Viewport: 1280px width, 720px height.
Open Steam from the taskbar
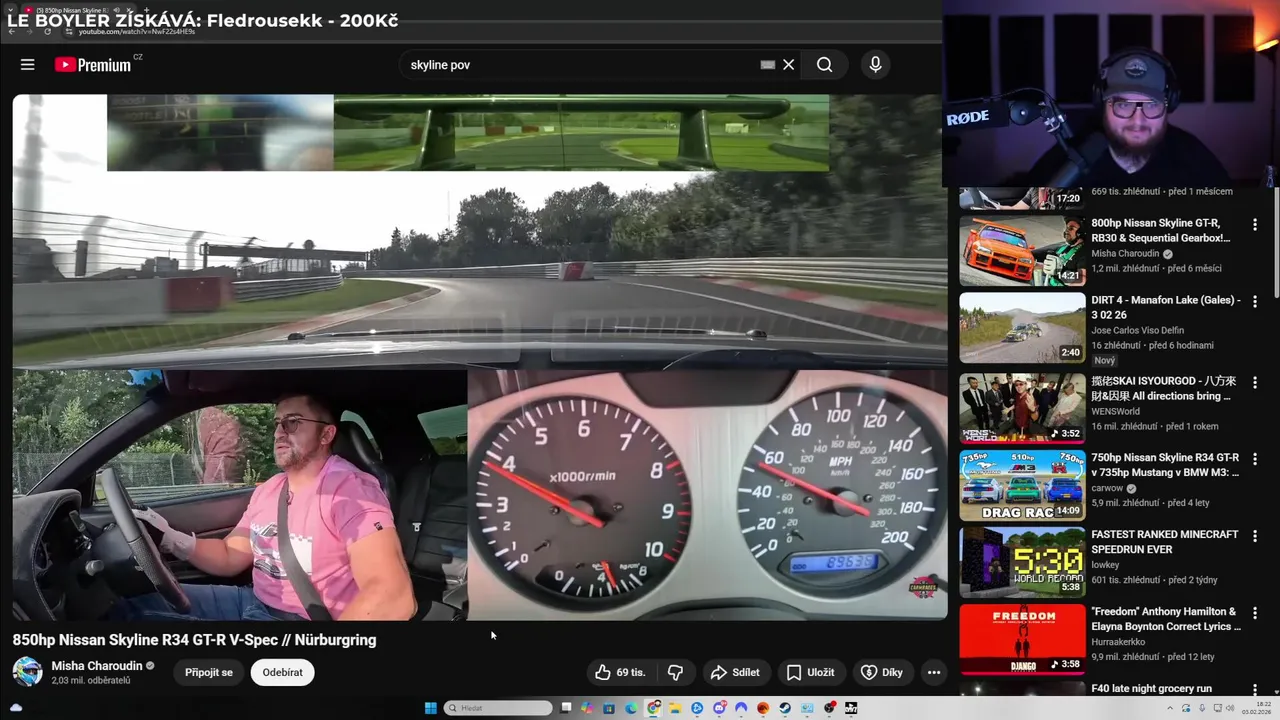coord(785,708)
